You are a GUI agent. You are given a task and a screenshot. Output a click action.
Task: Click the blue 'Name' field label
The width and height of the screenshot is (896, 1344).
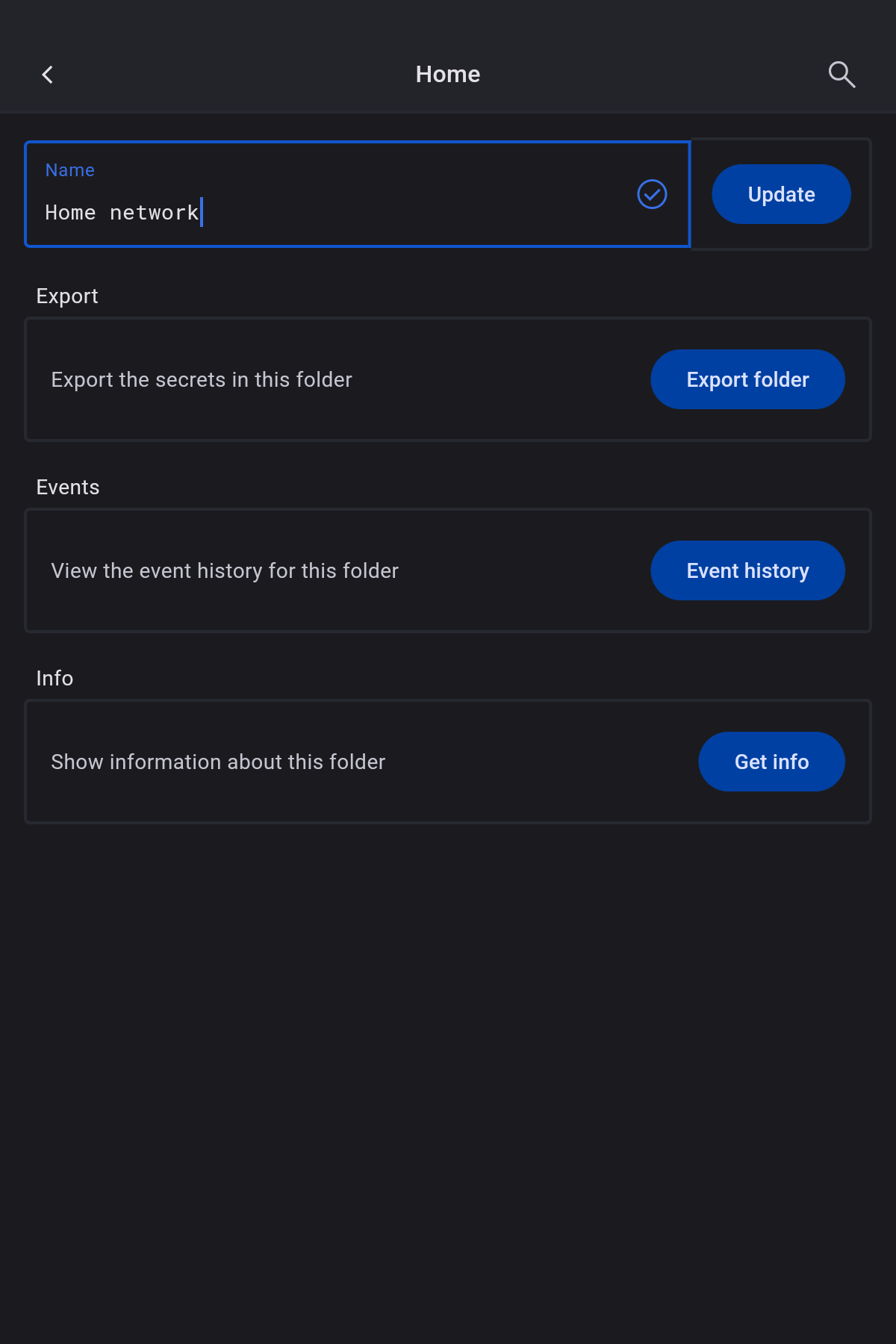point(70,170)
